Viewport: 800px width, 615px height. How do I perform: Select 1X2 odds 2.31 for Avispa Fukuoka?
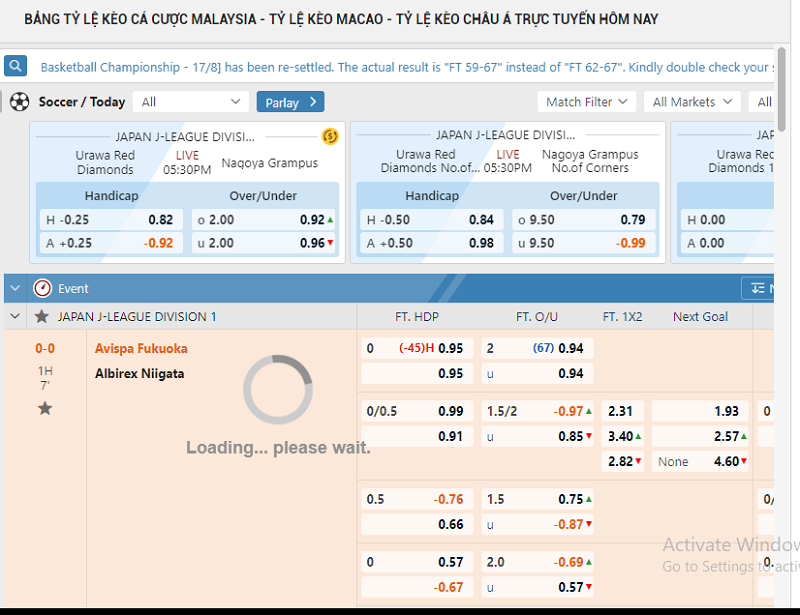pyautogui.click(x=621, y=411)
